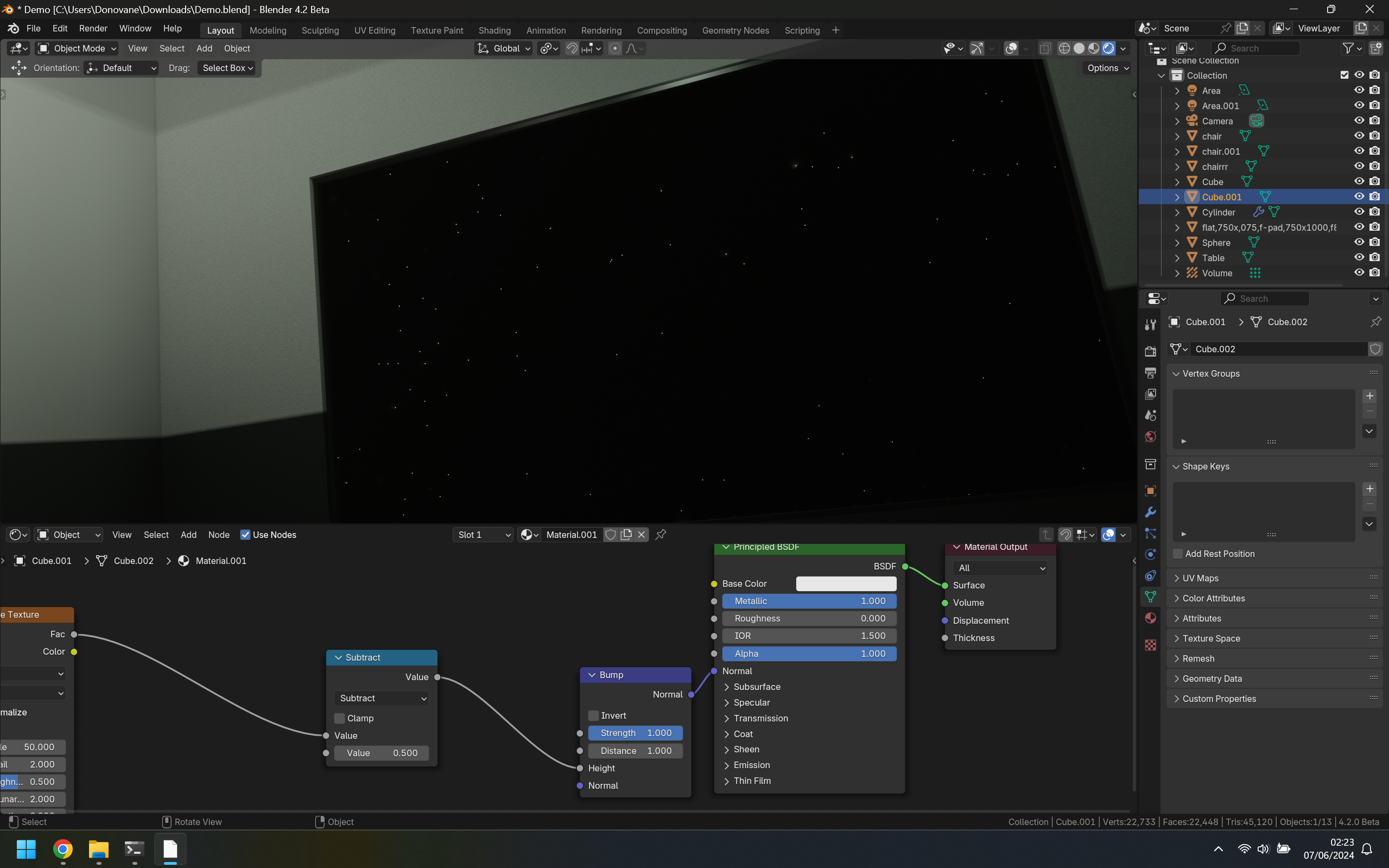The height and width of the screenshot is (868, 1389).
Task: Click the Metallic slider on Principled BSDF
Action: pyautogui.click(x=809, y=601)
